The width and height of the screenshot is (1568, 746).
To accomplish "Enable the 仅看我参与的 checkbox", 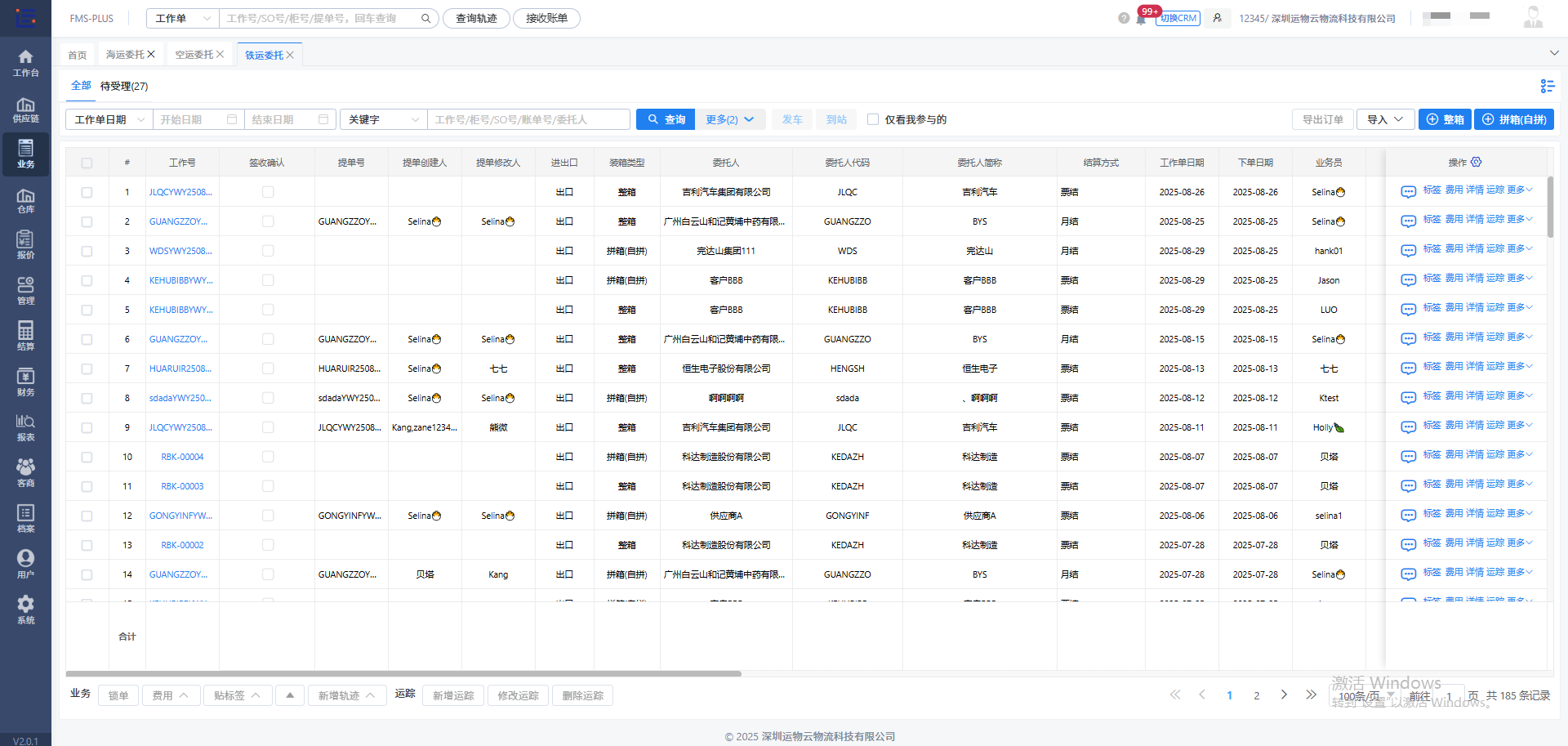I will tap(873, 119).
